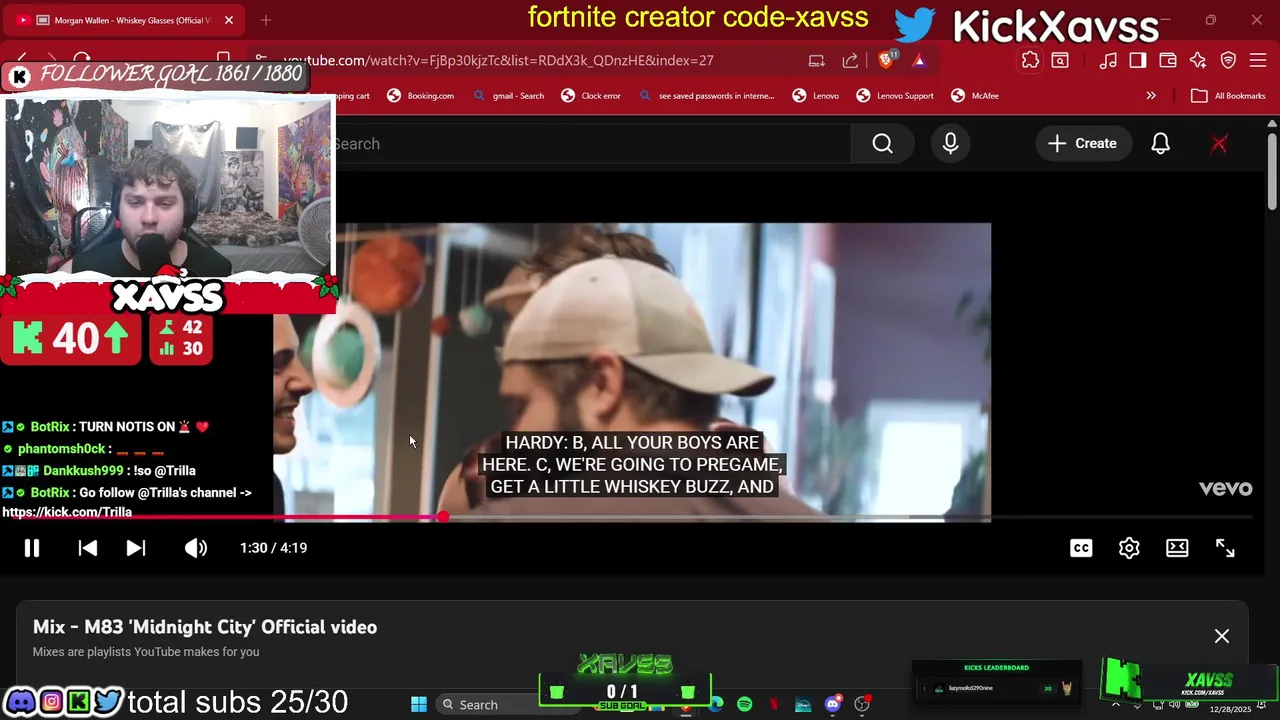Viewport: 1280px width, 720px height.
Task: Skip to next video in playlist
Action: coord(136,548)
